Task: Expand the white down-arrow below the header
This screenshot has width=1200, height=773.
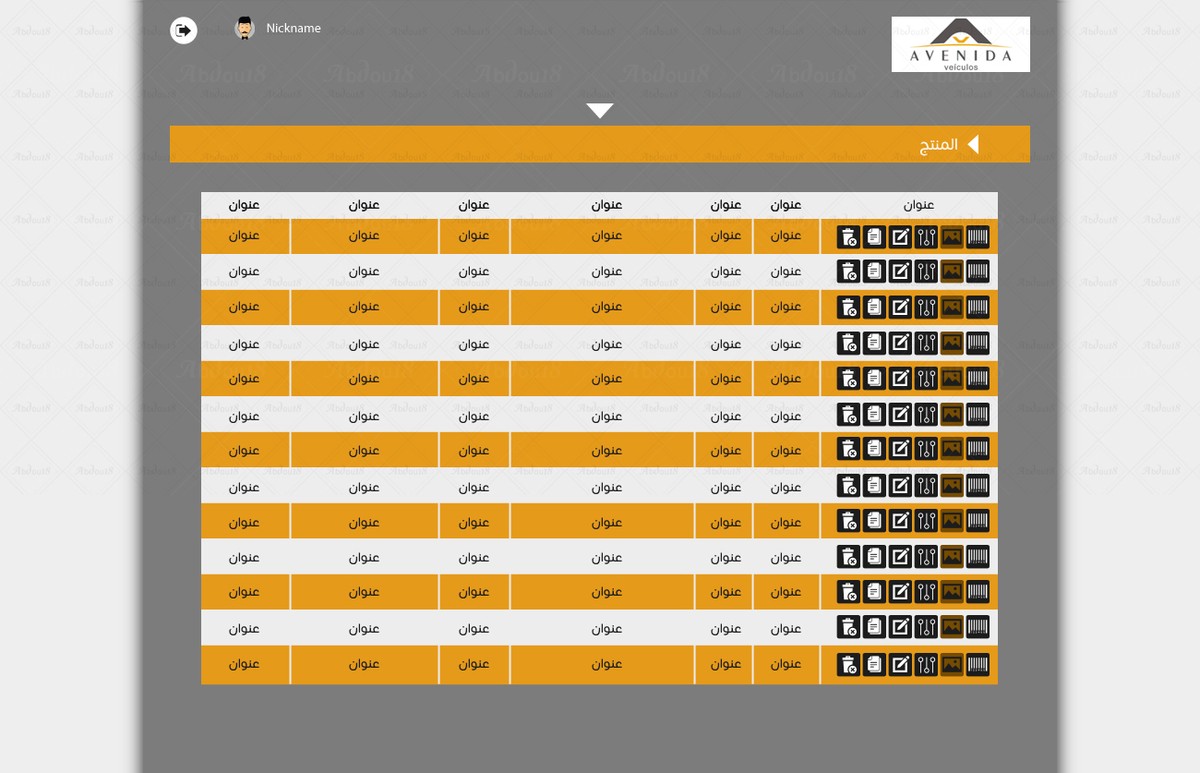Action: click(600, 111)
